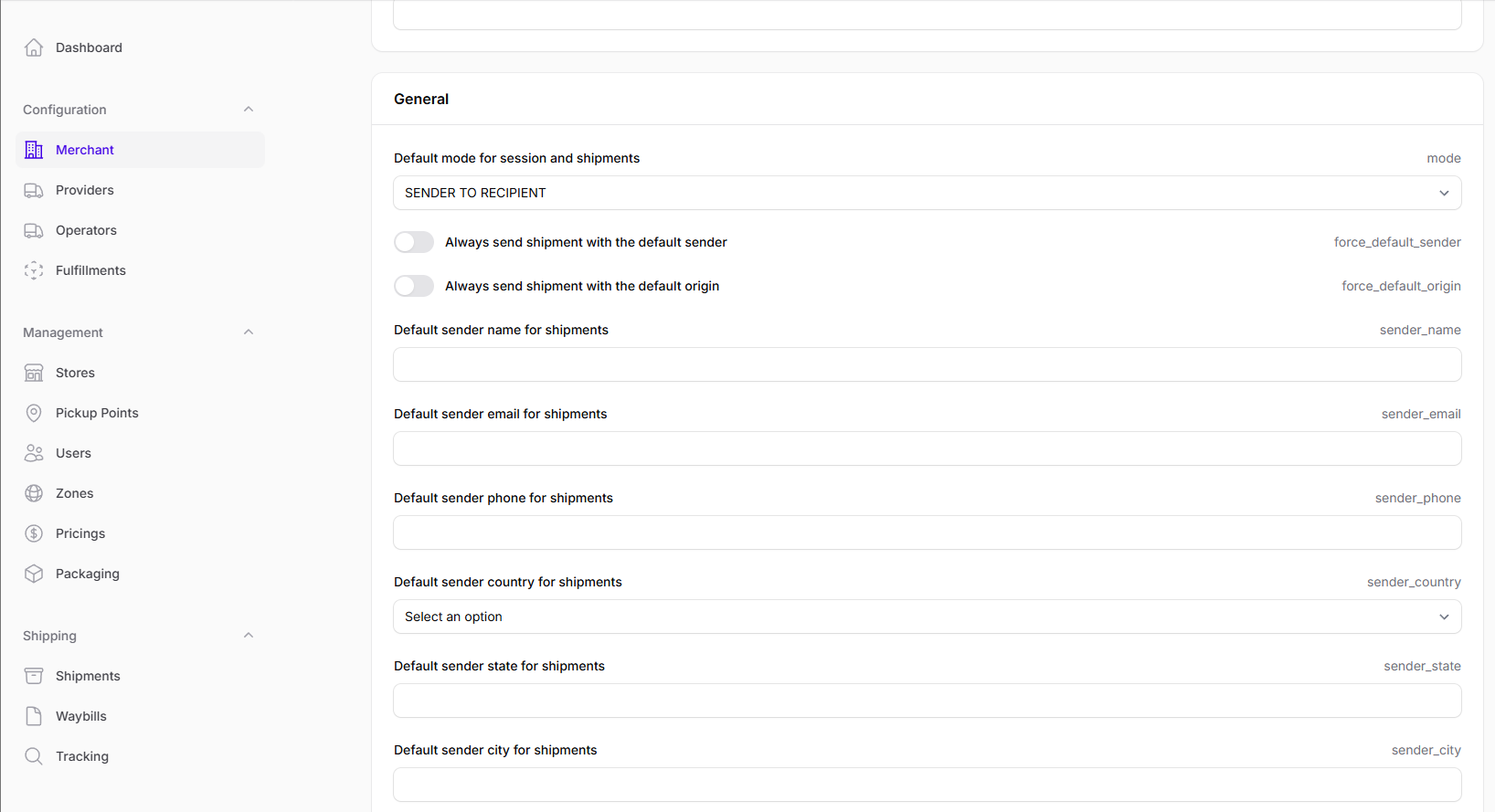Open the Waybills link
The width and height of the screenshot is (1495, 812).
point(81,716)
